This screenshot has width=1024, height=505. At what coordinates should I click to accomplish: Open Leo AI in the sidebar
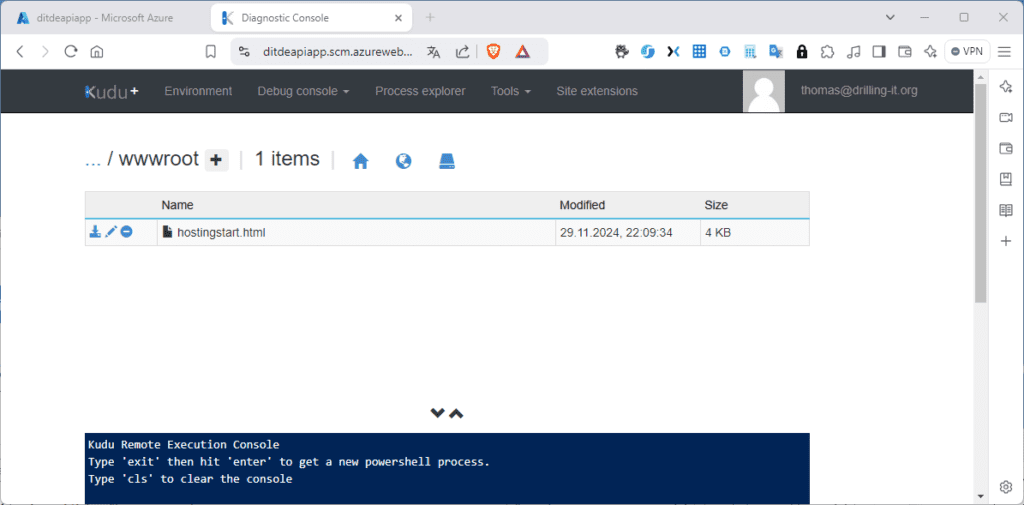click(x=1006, y=87)
